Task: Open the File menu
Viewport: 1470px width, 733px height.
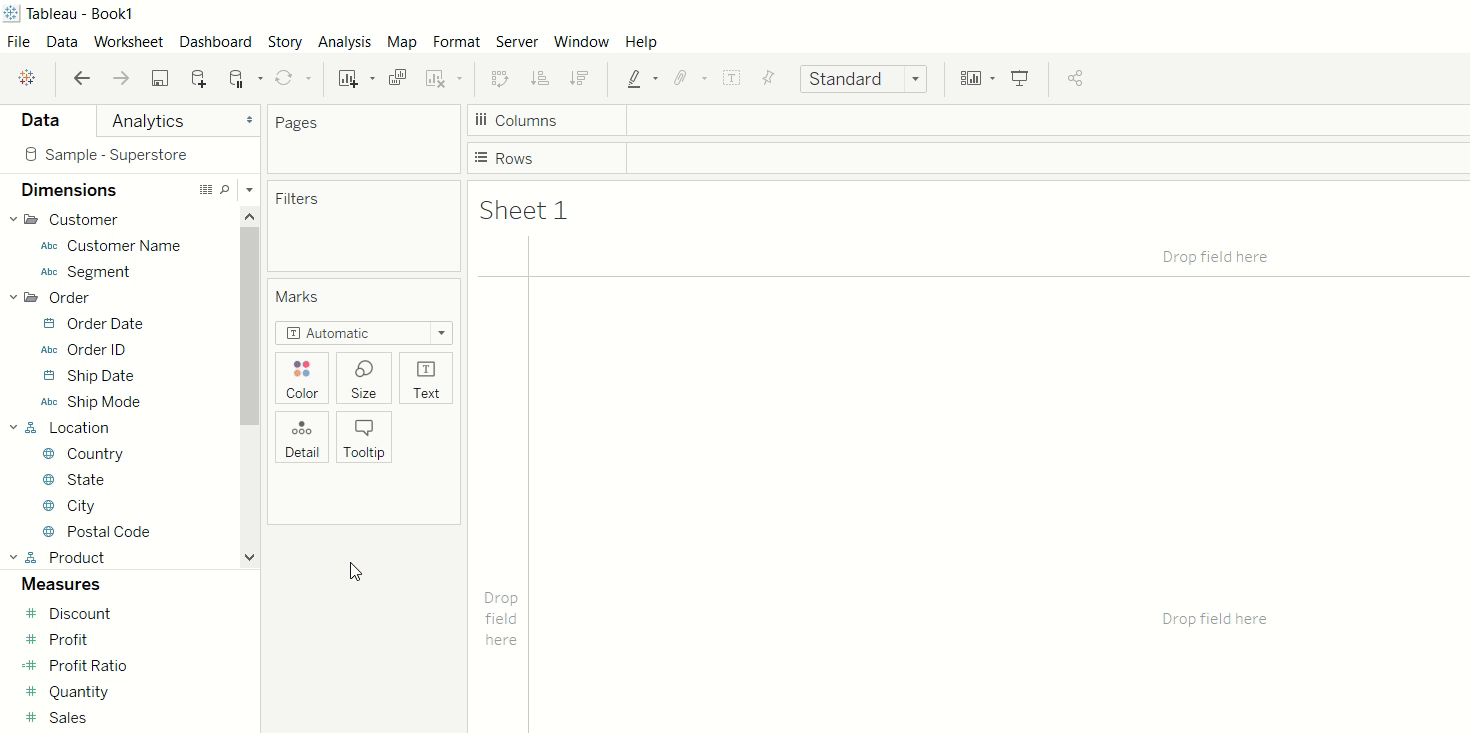Action: (18, 42)
